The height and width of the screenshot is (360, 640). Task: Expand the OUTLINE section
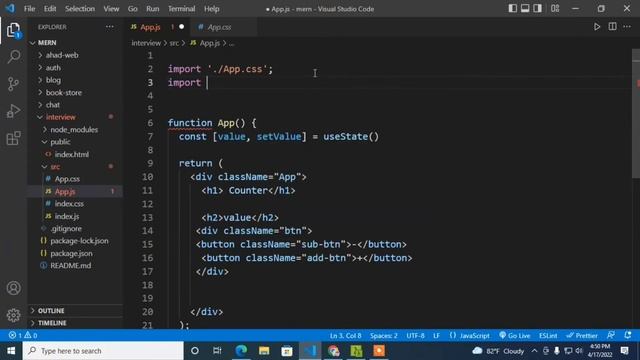[x=75, y=311]
